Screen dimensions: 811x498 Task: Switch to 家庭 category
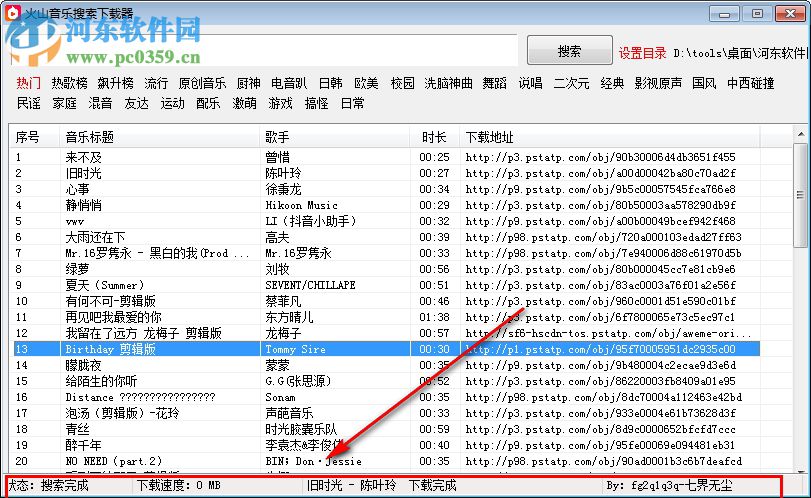pyautogui.click(x=65, y=103)
